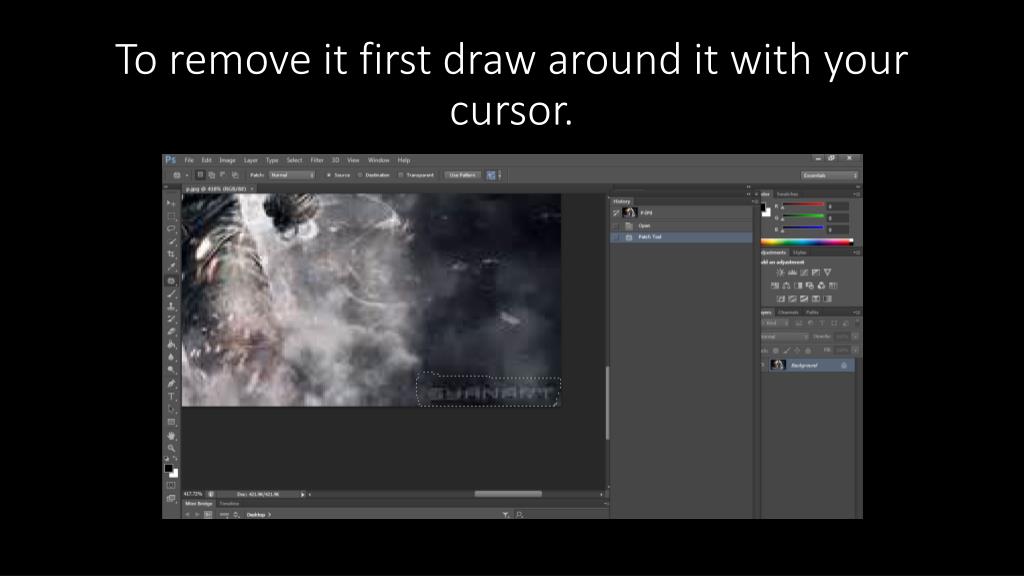
Task: Open the Essentials workspace dropdown
Action: 829,175
